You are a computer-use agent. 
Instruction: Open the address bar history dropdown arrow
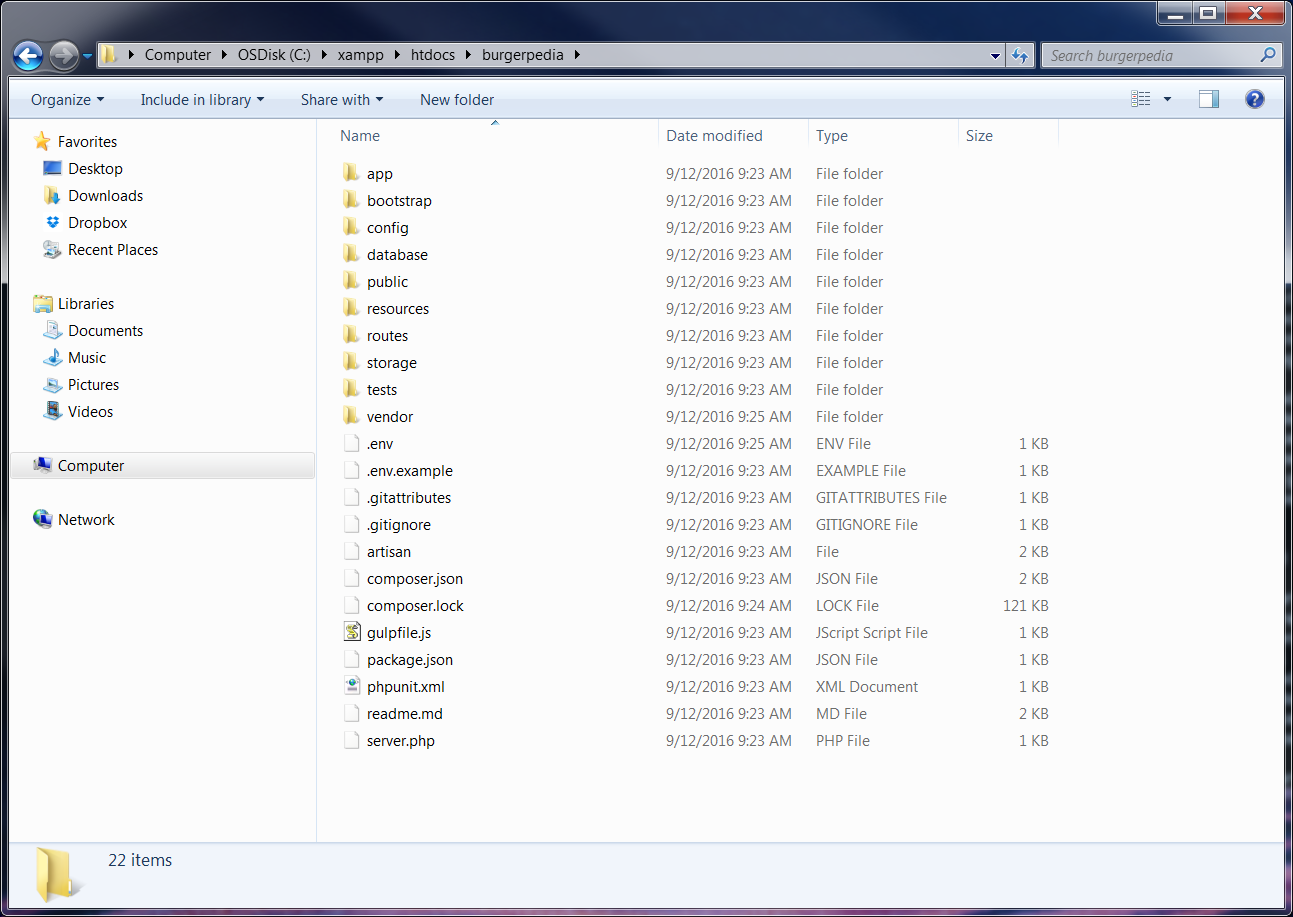[x=995, y=55]
